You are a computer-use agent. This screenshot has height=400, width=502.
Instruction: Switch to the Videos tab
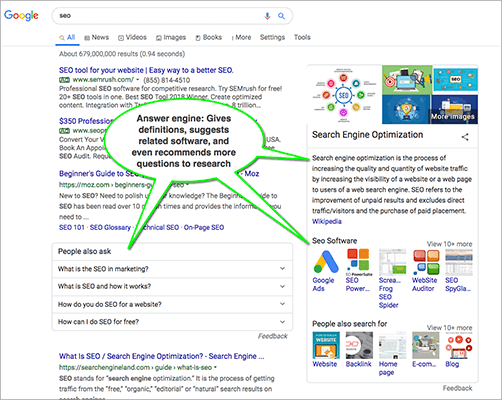pyautogui.click(x=132, y=37)
